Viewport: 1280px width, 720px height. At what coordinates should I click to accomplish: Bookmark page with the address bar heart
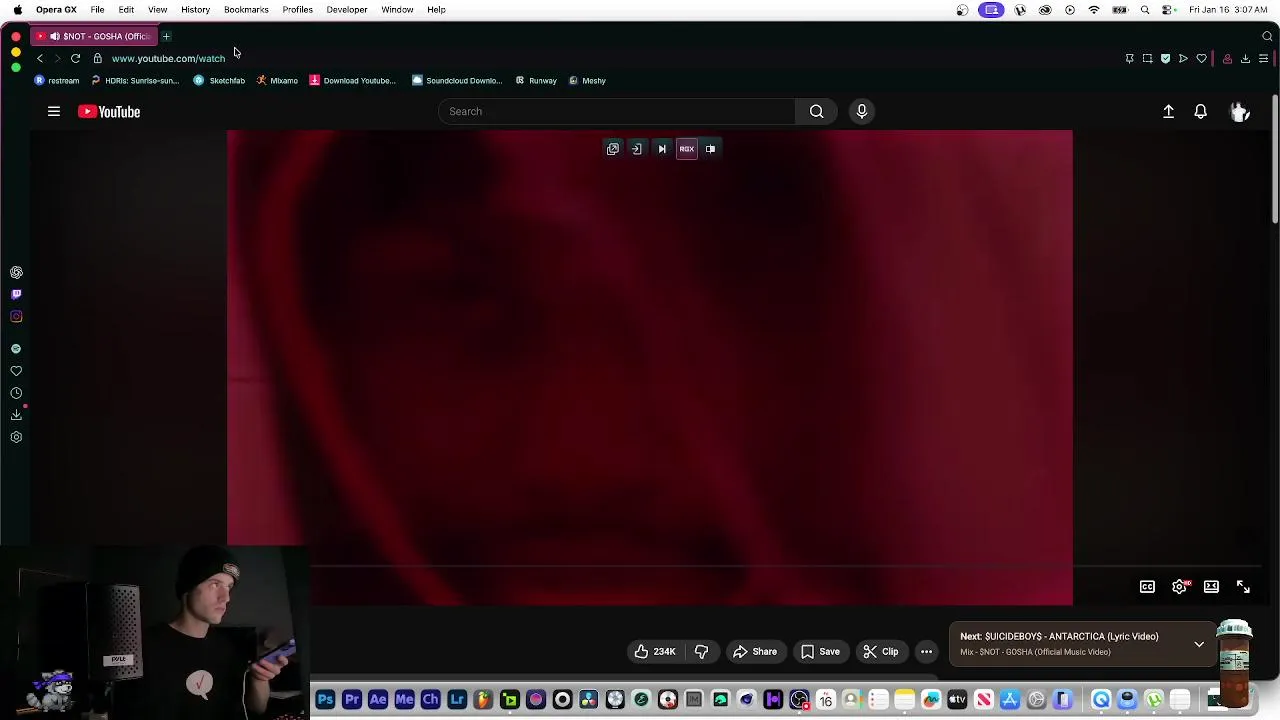1202,58
